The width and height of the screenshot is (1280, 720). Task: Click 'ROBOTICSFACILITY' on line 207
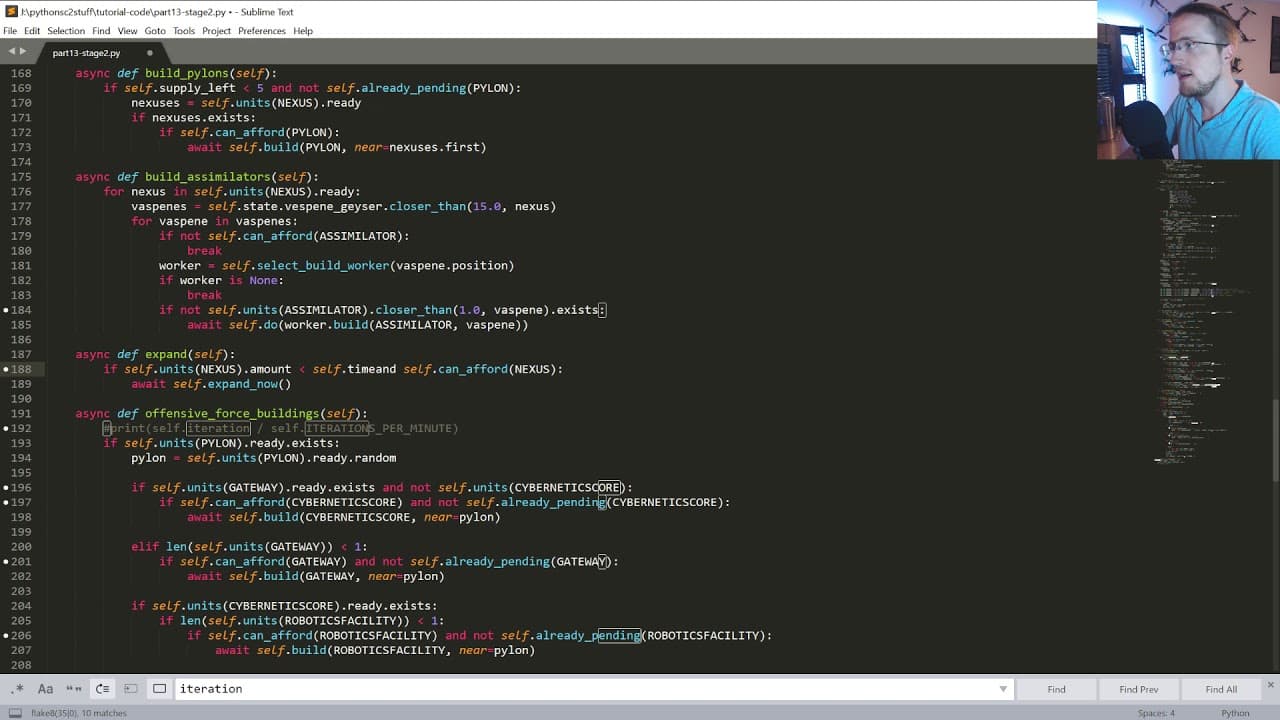pyautogui.click(x=389, y=650)
